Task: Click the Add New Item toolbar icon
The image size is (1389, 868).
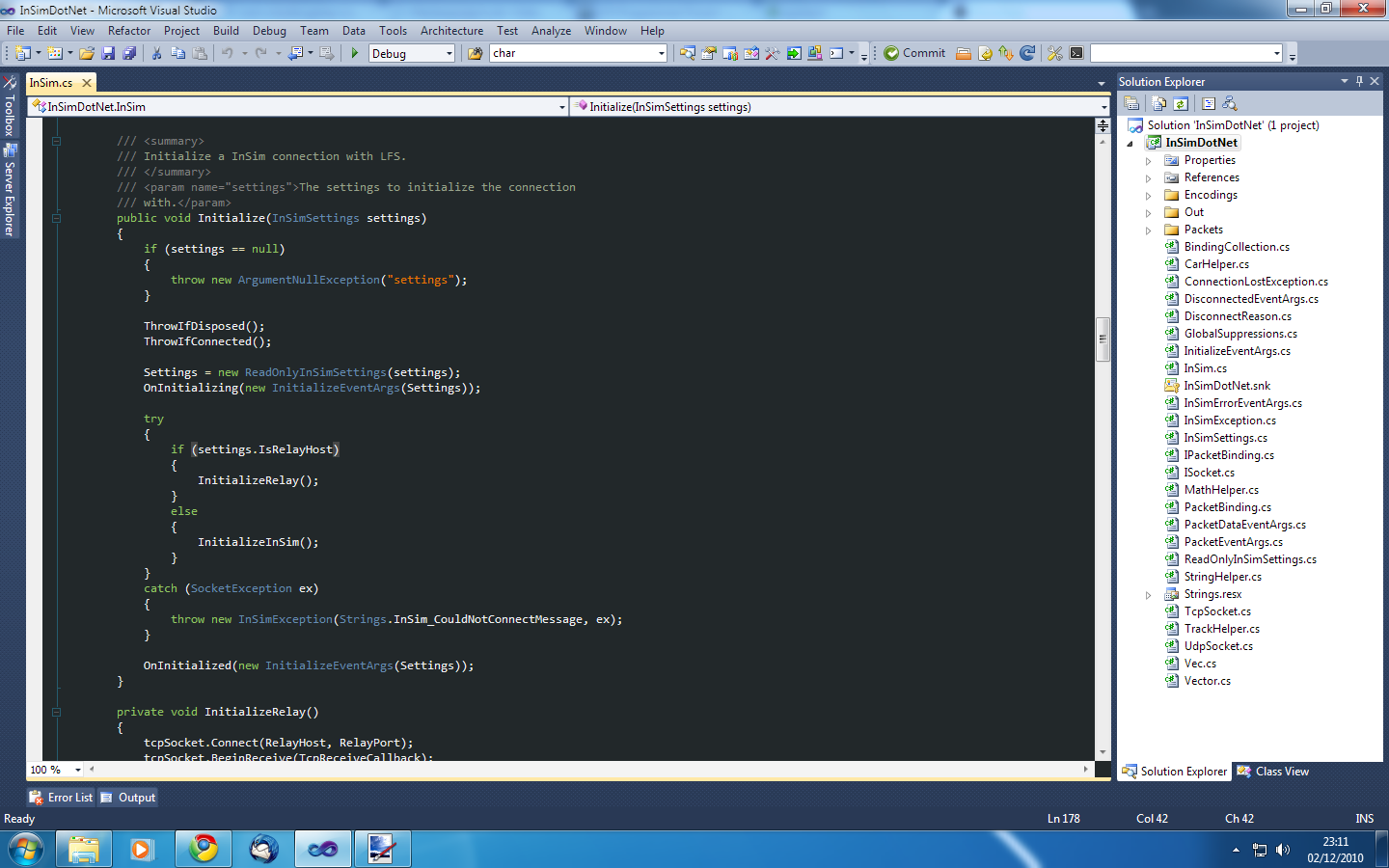Action: (x=55, y=53)
